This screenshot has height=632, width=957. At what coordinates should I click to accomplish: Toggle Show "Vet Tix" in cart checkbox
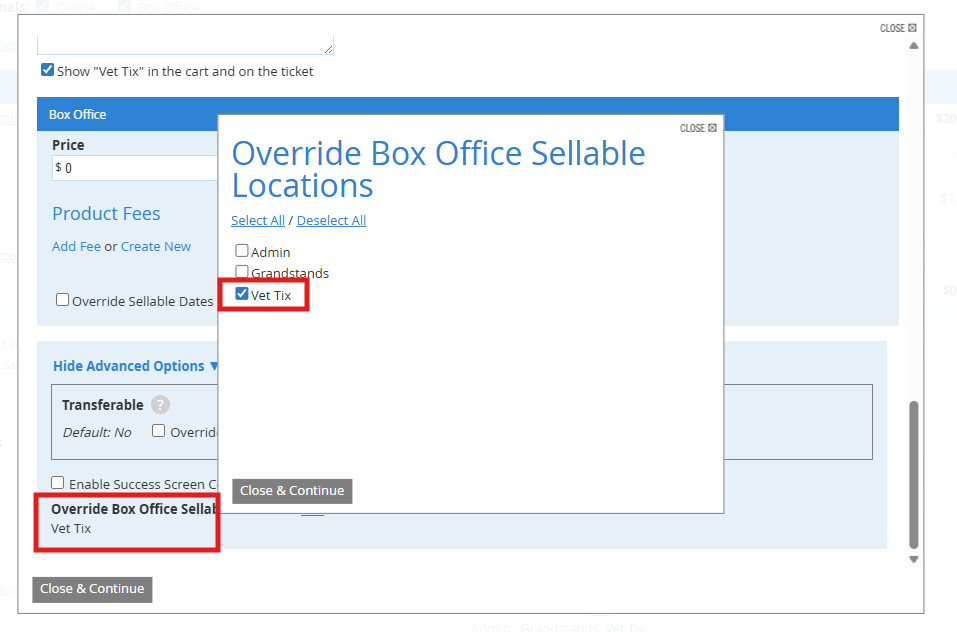[47, 70]
